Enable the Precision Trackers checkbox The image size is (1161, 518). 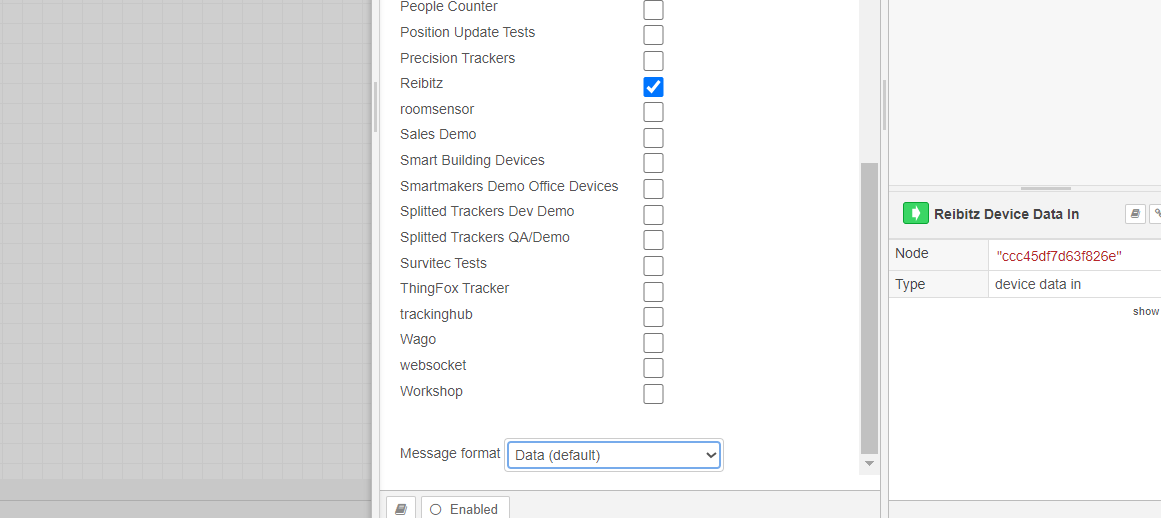pyautogui.click(x=653, y=60)
